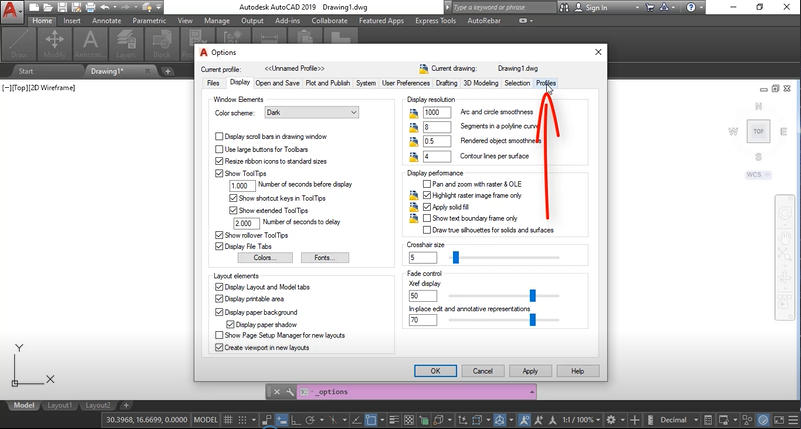Uncheck the Display File Tabs option
801x429 pixels.
[219, 246]
